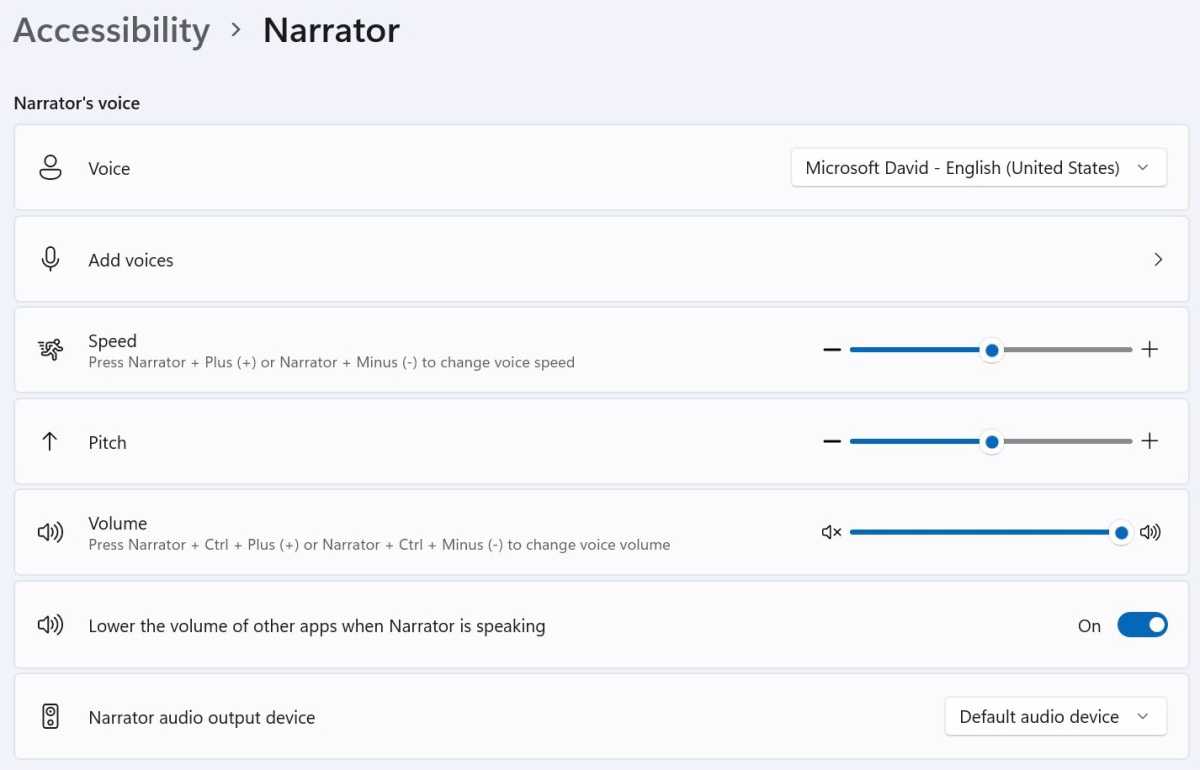Click the microphone icon for Add voices

click(x=50, y=260)
